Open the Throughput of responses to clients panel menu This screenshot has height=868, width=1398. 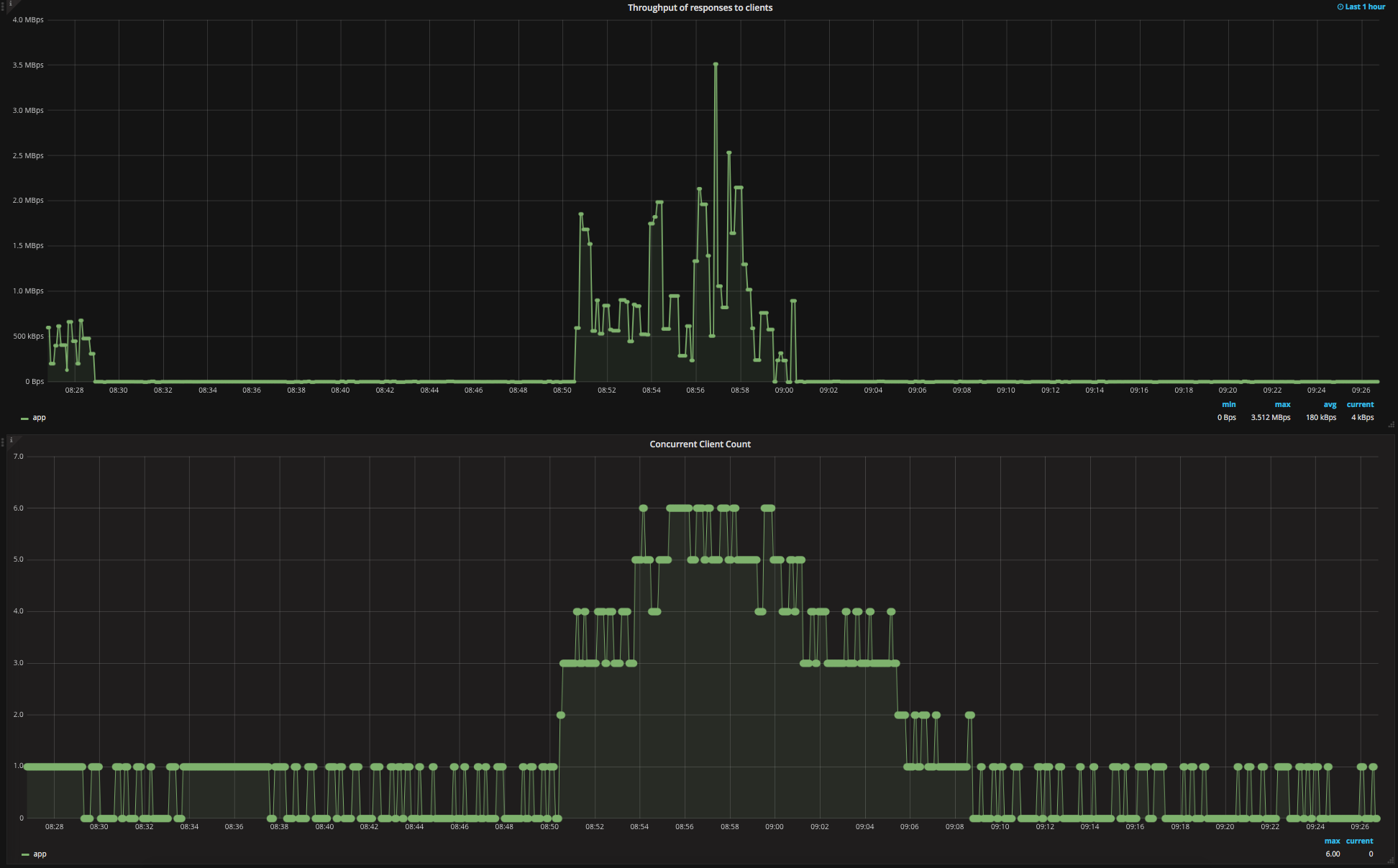700,8
